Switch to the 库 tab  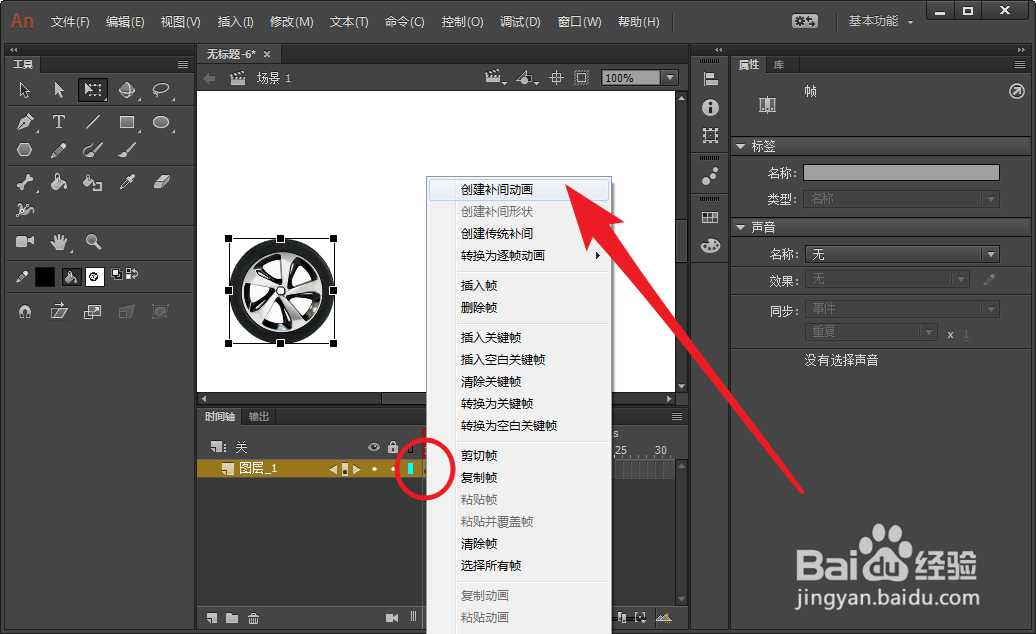tap(779, 64)
